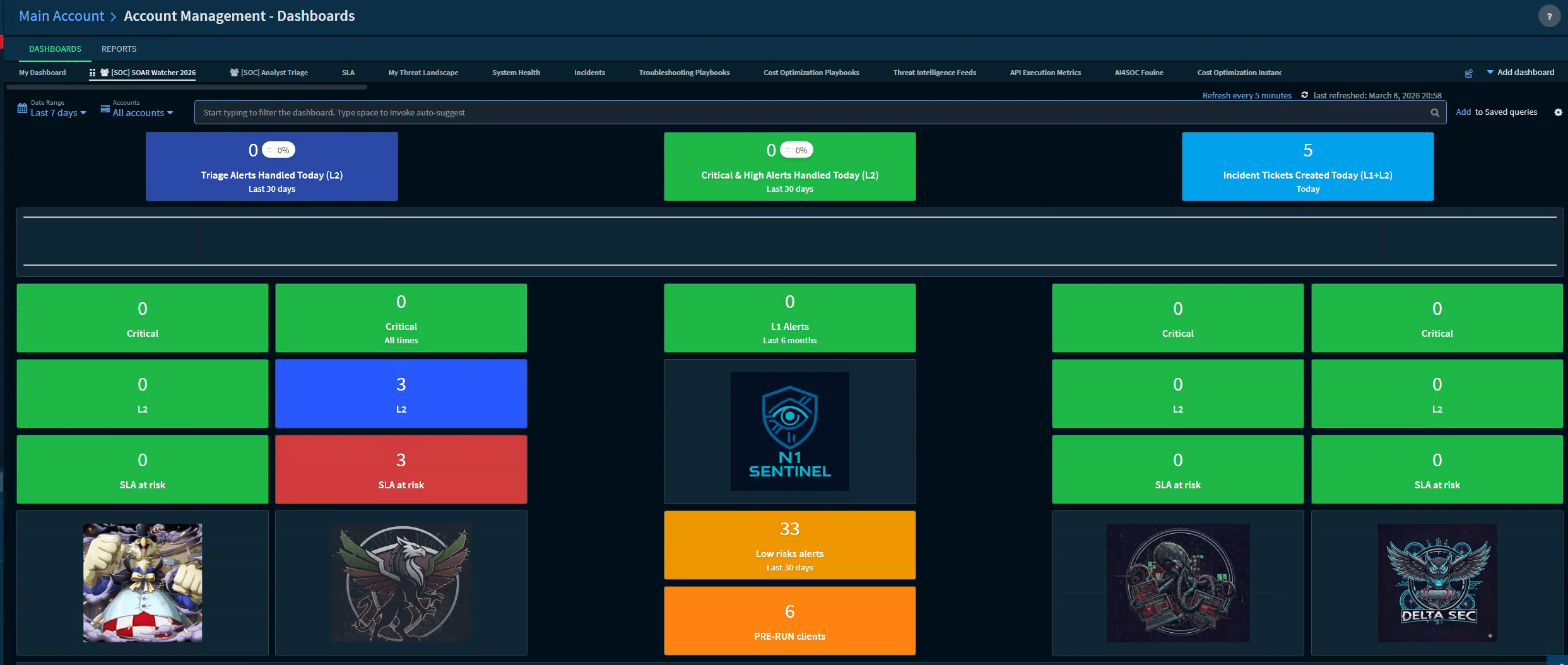Click the Main Account breadcrumb link

[62, 16]
